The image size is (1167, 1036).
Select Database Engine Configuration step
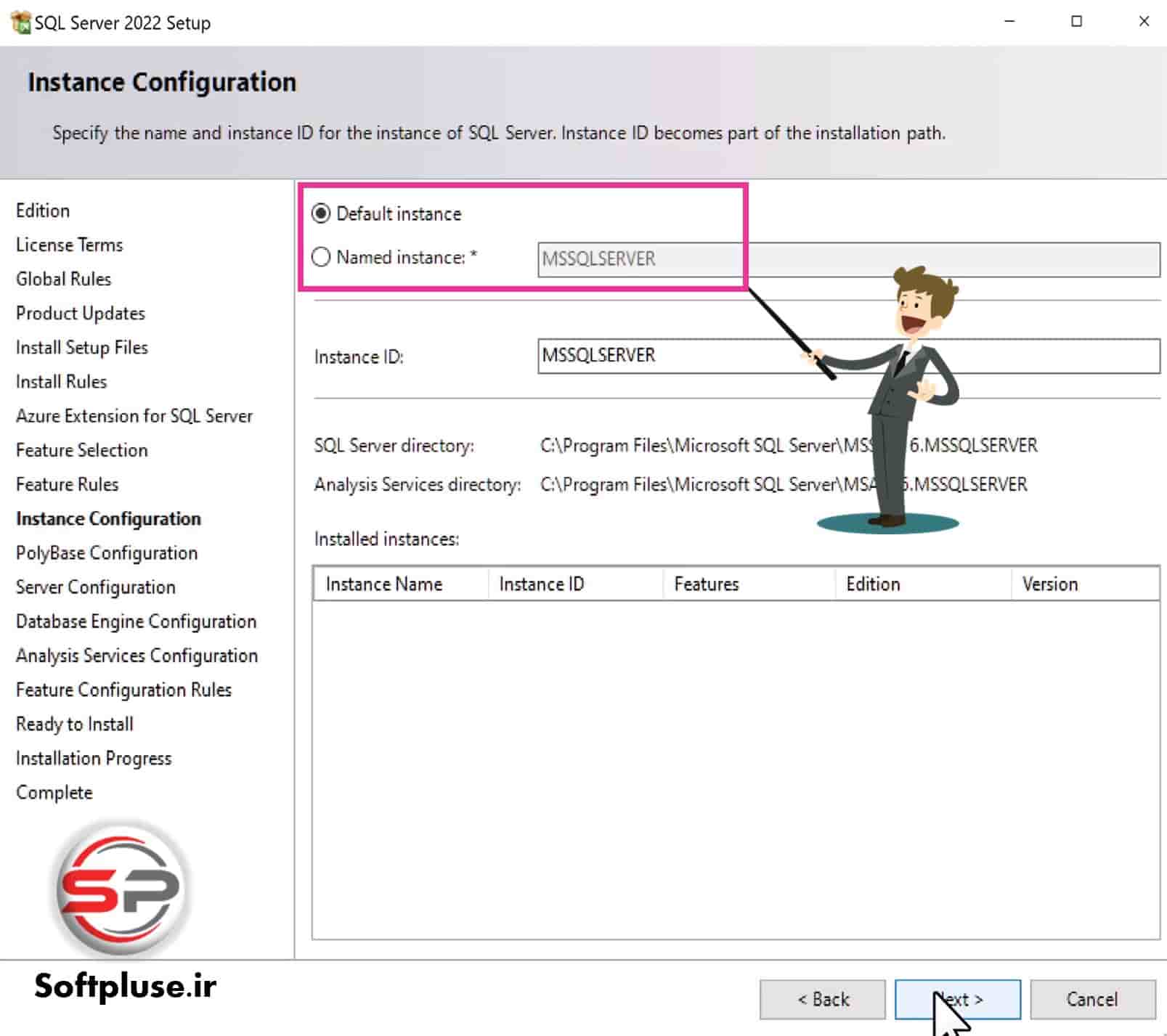(135, 621)
